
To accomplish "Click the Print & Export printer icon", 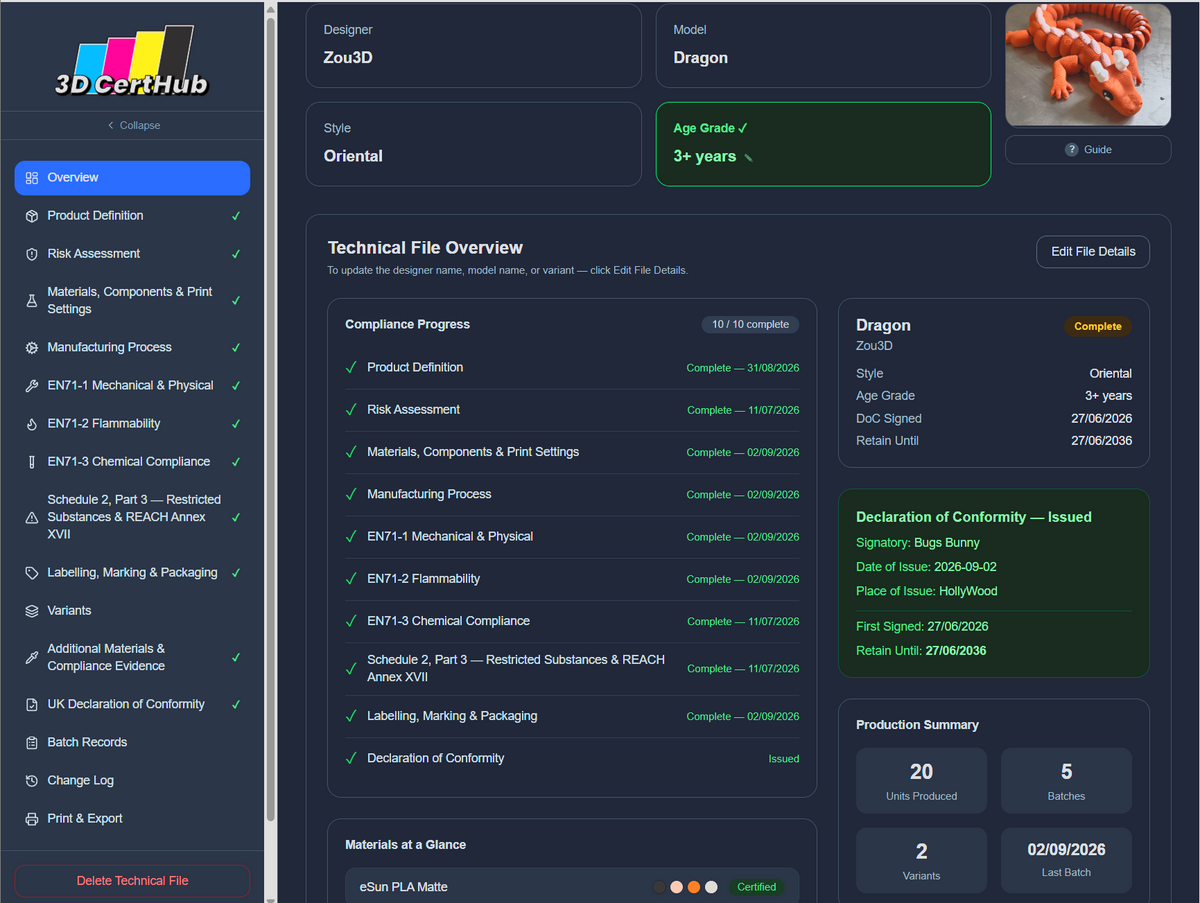I will tap(31, 819).
